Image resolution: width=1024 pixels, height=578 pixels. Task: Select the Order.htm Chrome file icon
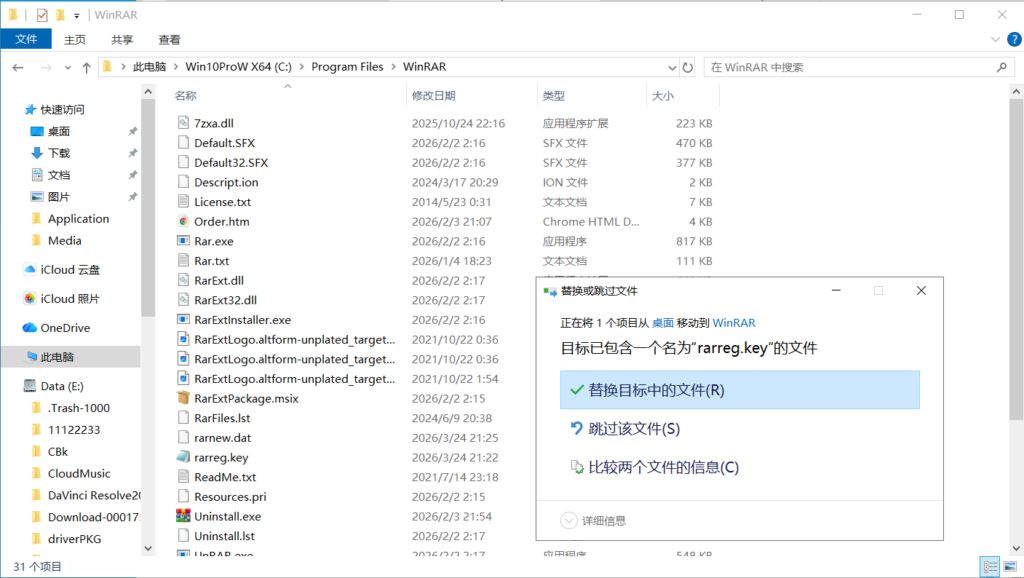(183, 221)
